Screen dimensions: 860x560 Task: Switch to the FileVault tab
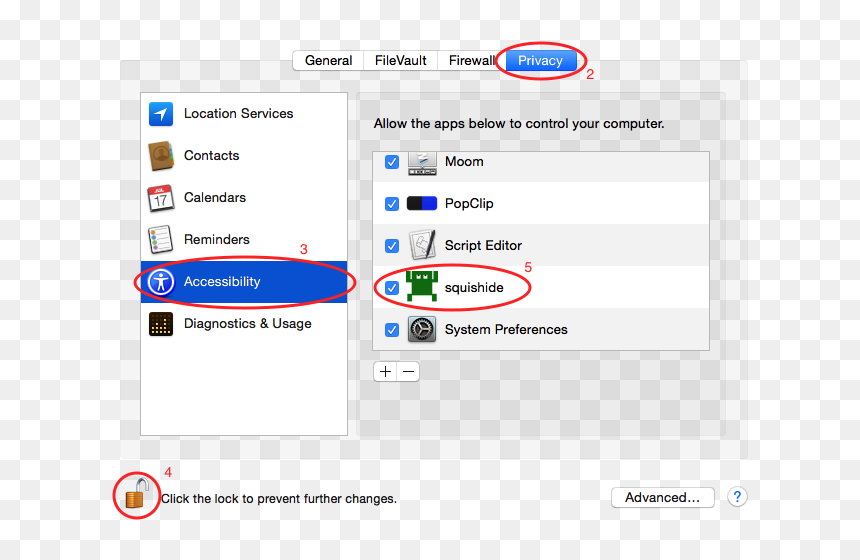[400, 60]
